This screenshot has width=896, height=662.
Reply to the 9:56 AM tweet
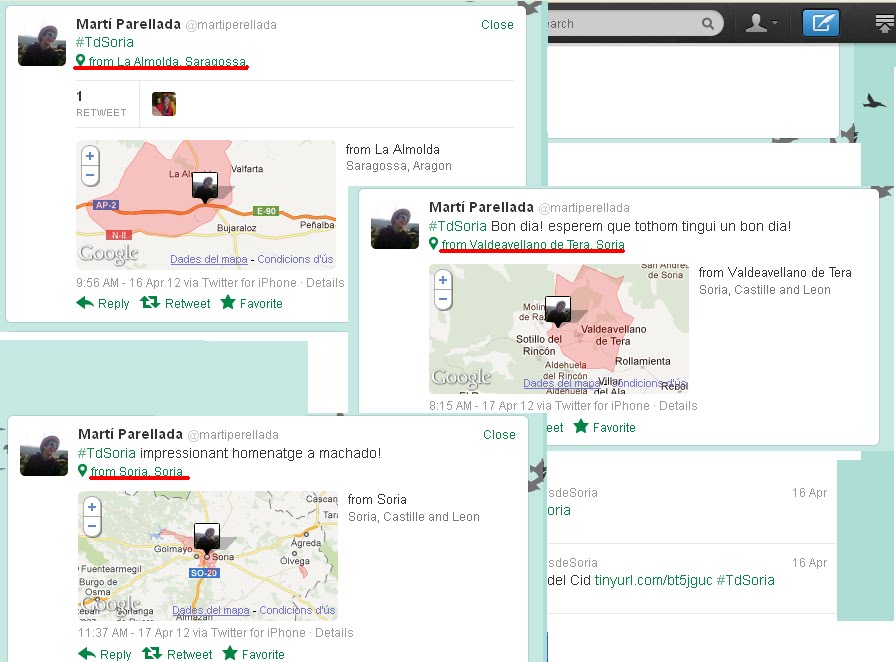click(x=103, y=303)
